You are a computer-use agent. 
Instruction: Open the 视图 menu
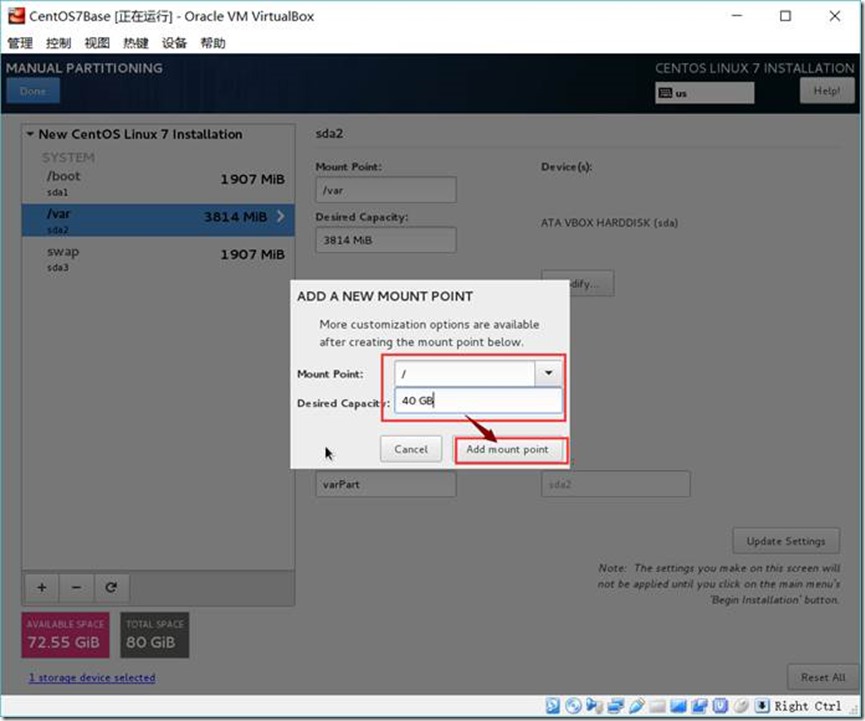(x=97, y=42)
